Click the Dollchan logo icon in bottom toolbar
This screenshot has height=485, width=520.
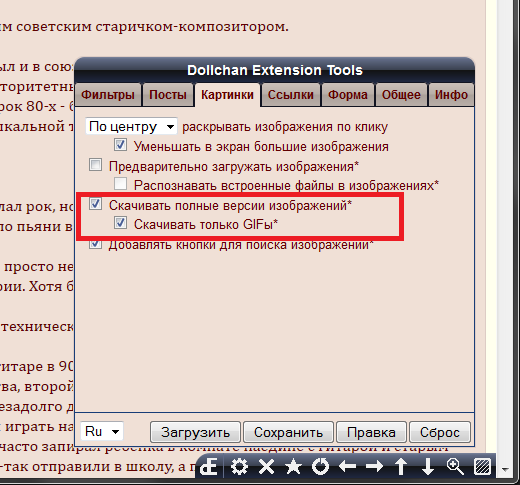tap(209, 466)
